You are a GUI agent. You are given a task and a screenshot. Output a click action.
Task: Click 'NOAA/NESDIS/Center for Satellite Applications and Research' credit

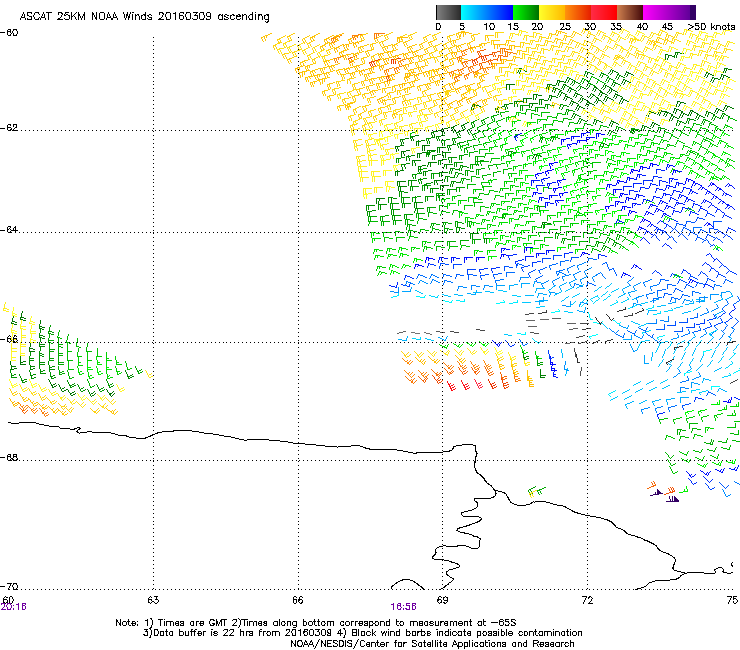[432, 644]
